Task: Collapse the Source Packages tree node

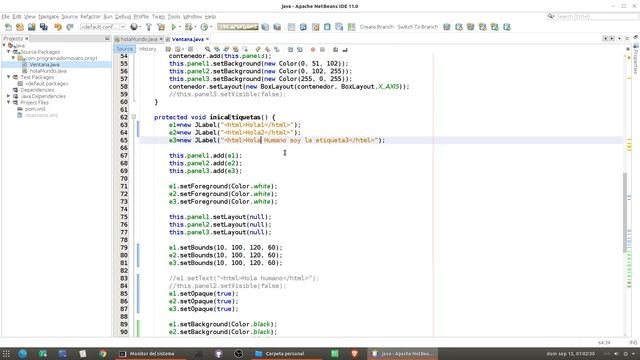Action: click(x=9, y=52)
